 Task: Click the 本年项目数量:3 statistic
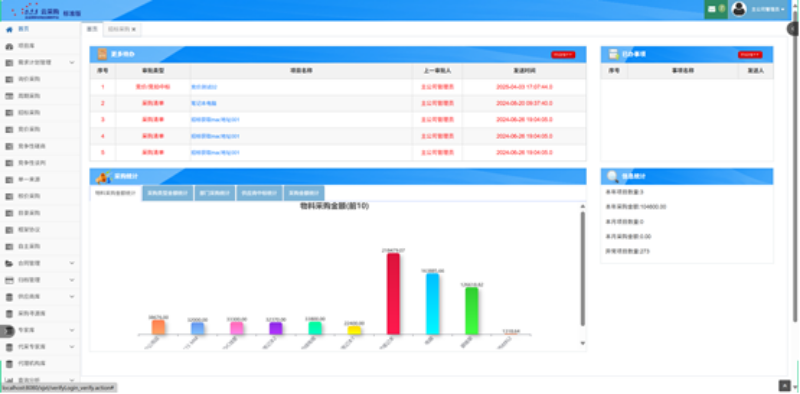coord(624,192)
